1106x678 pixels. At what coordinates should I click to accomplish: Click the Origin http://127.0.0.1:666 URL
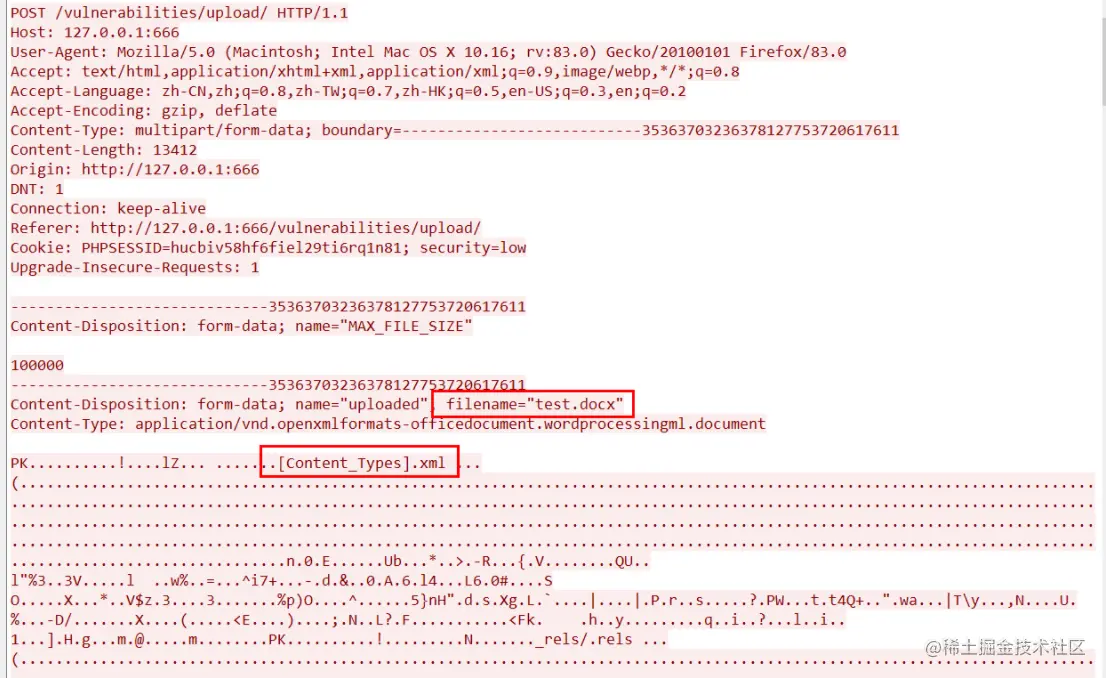click(170, 169)
